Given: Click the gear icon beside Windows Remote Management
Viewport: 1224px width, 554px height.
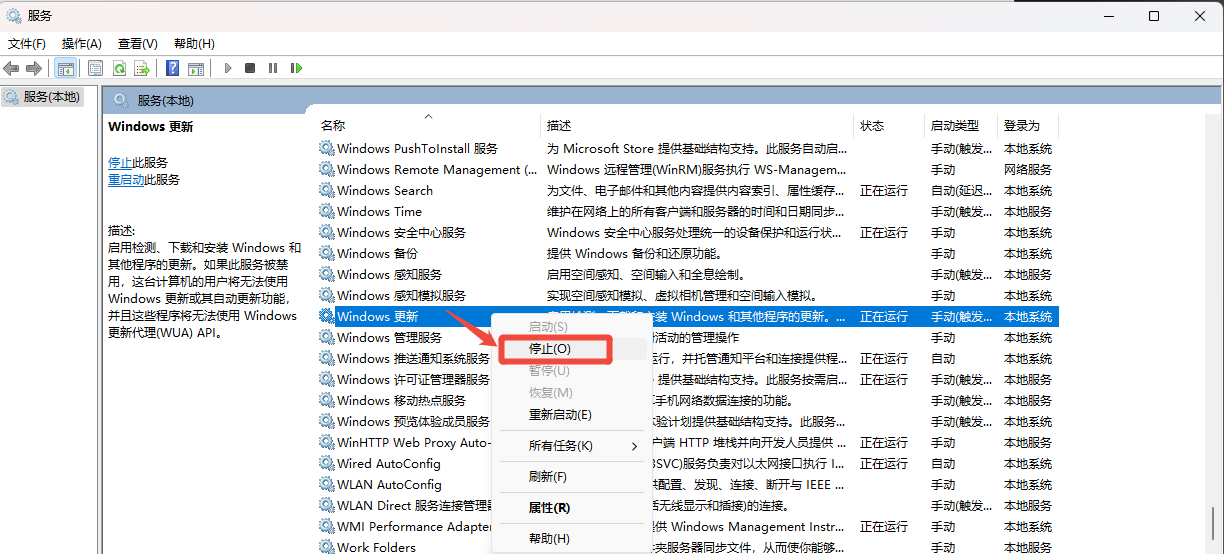Looking at the screenshot, I should 327,169.
